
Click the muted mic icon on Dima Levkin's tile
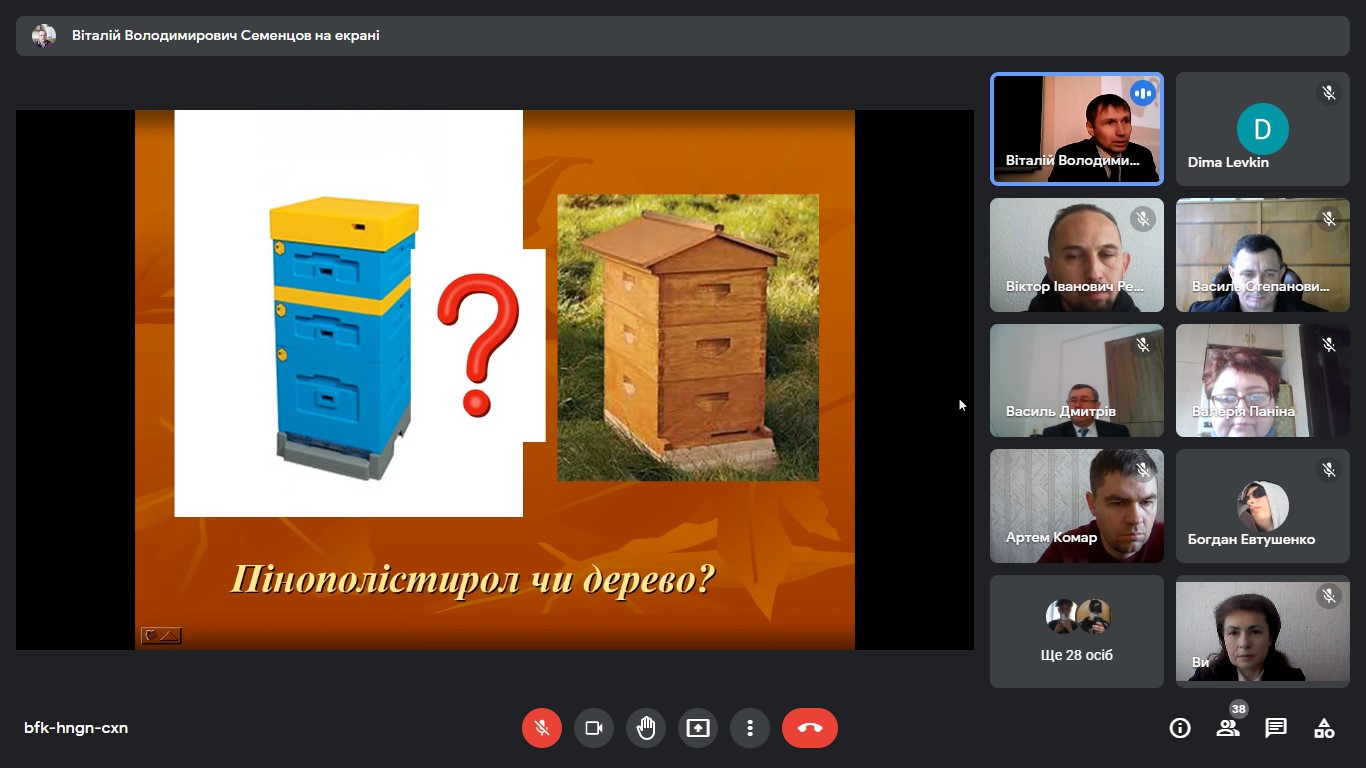click(x=1329, y=93)
